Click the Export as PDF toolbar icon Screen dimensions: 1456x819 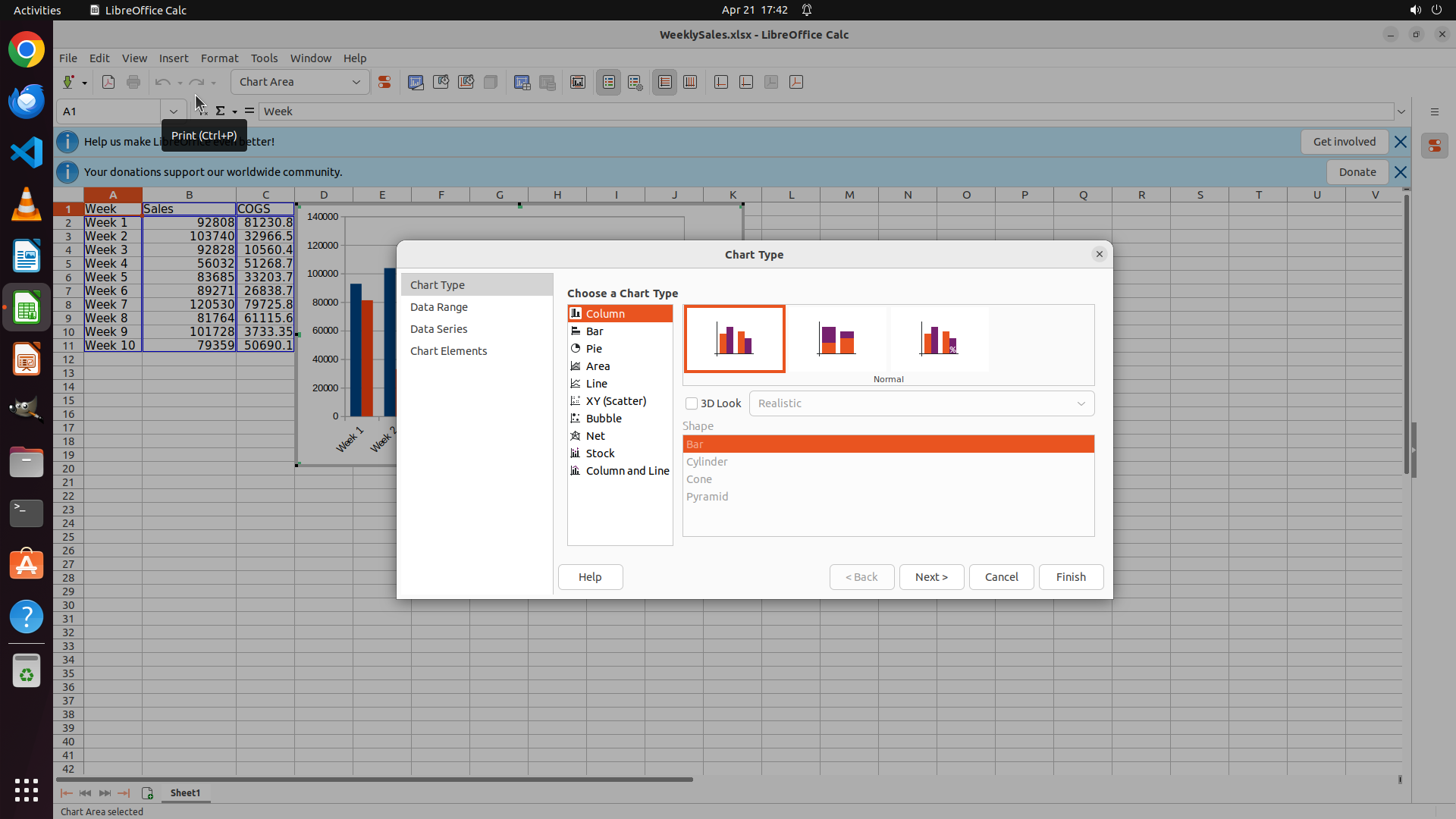pos(108,82)
